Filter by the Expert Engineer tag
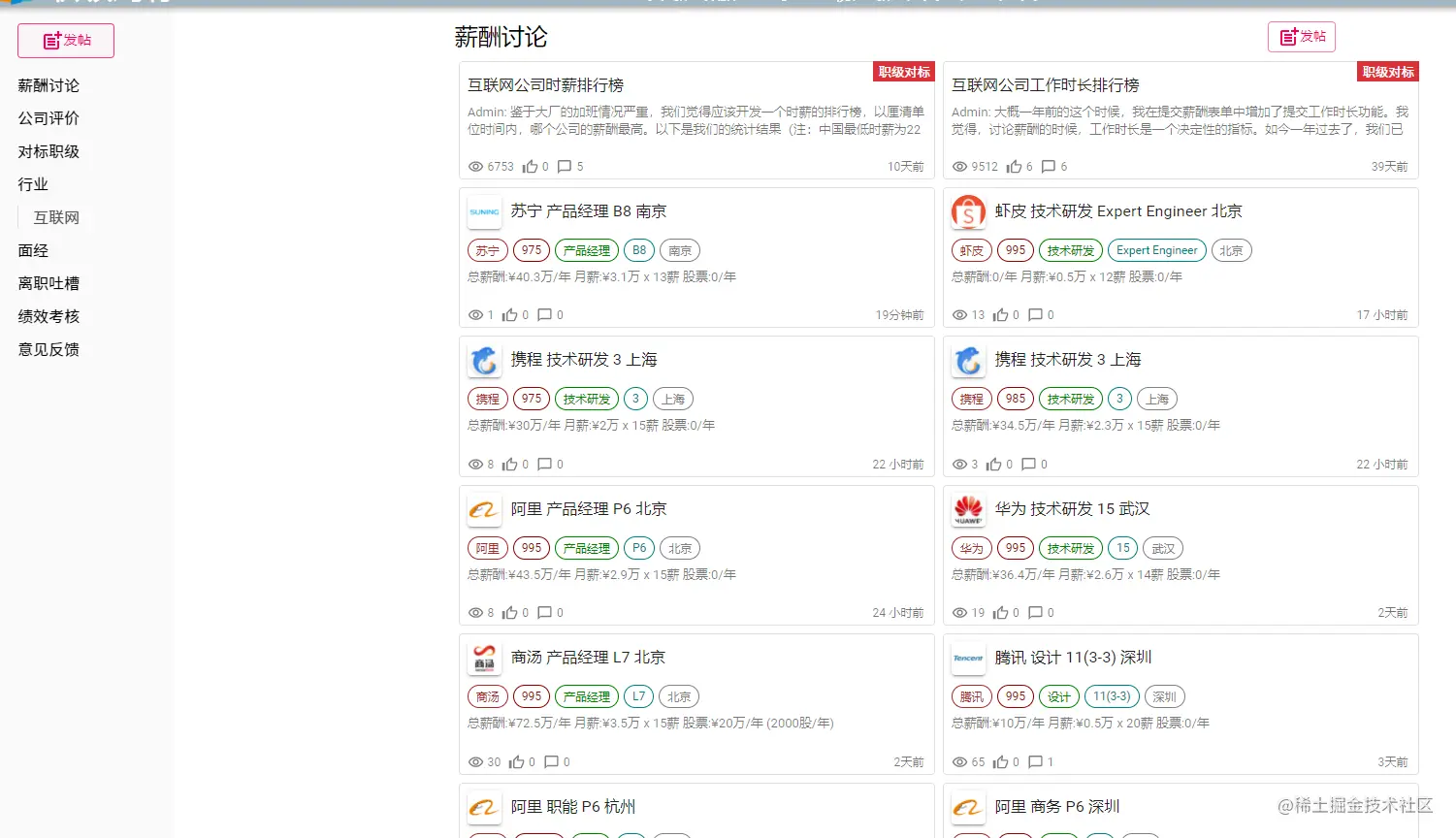Viewport: 1456px width, 838px height. (x=1156, y=250)
